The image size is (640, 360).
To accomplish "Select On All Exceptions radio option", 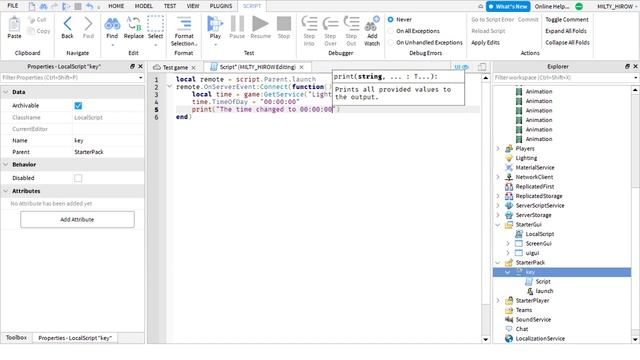I will [x=391, y=31].
